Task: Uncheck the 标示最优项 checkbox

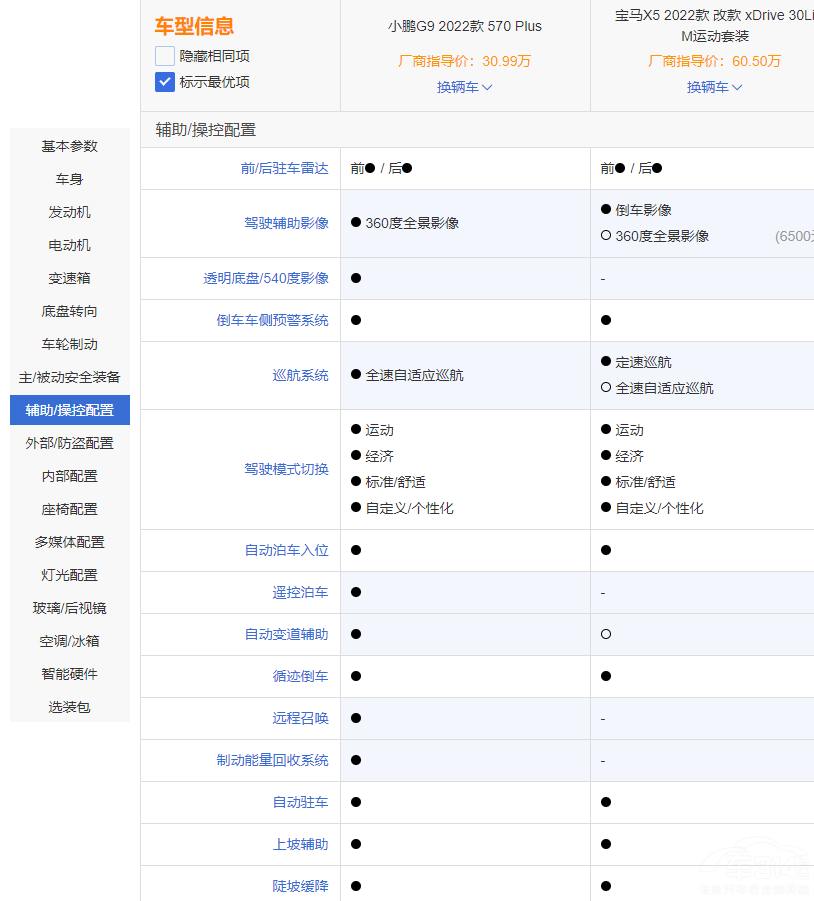Action: (x=165, y=82)
